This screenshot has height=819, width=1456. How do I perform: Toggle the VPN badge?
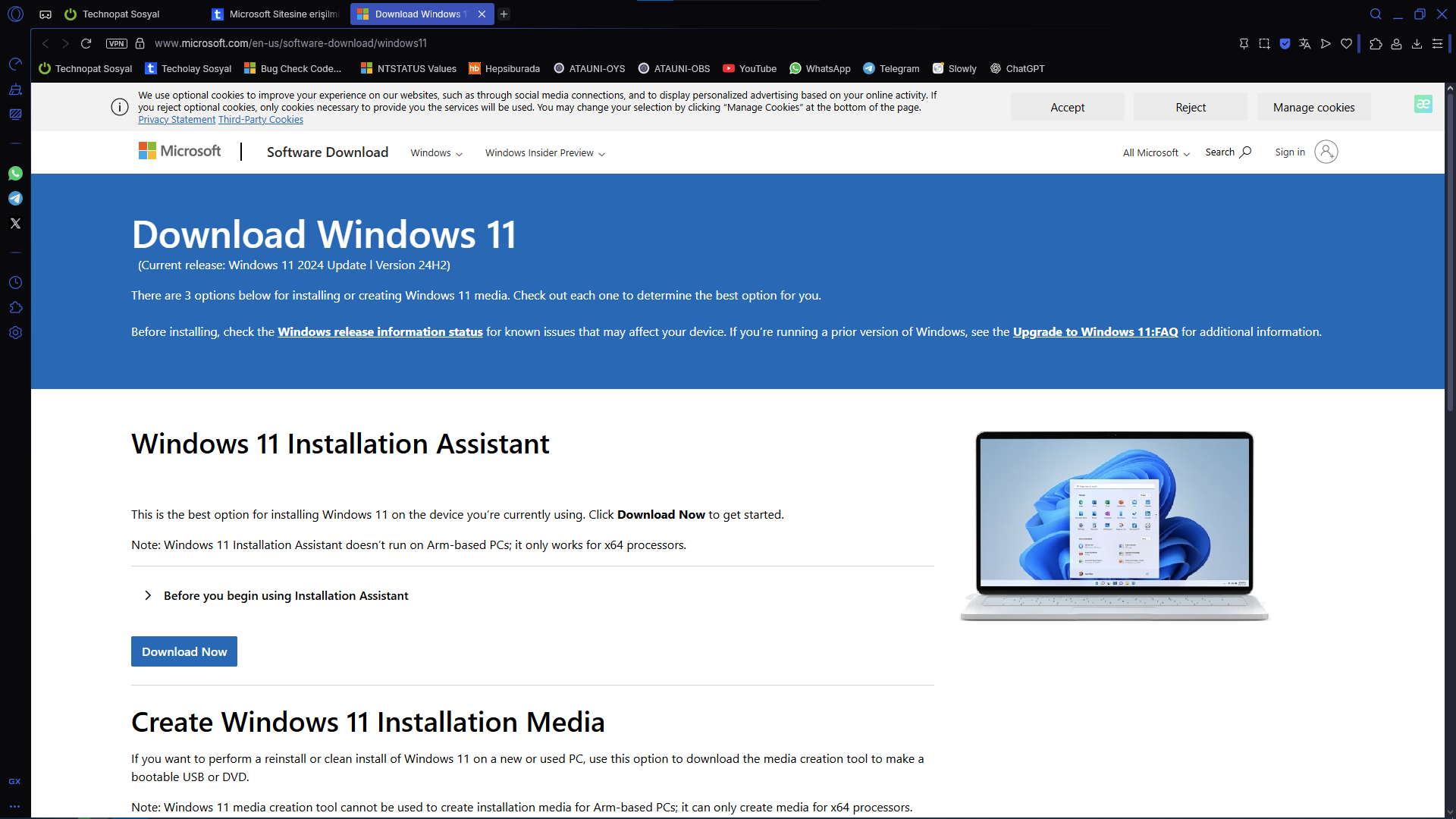pos(117,44)
